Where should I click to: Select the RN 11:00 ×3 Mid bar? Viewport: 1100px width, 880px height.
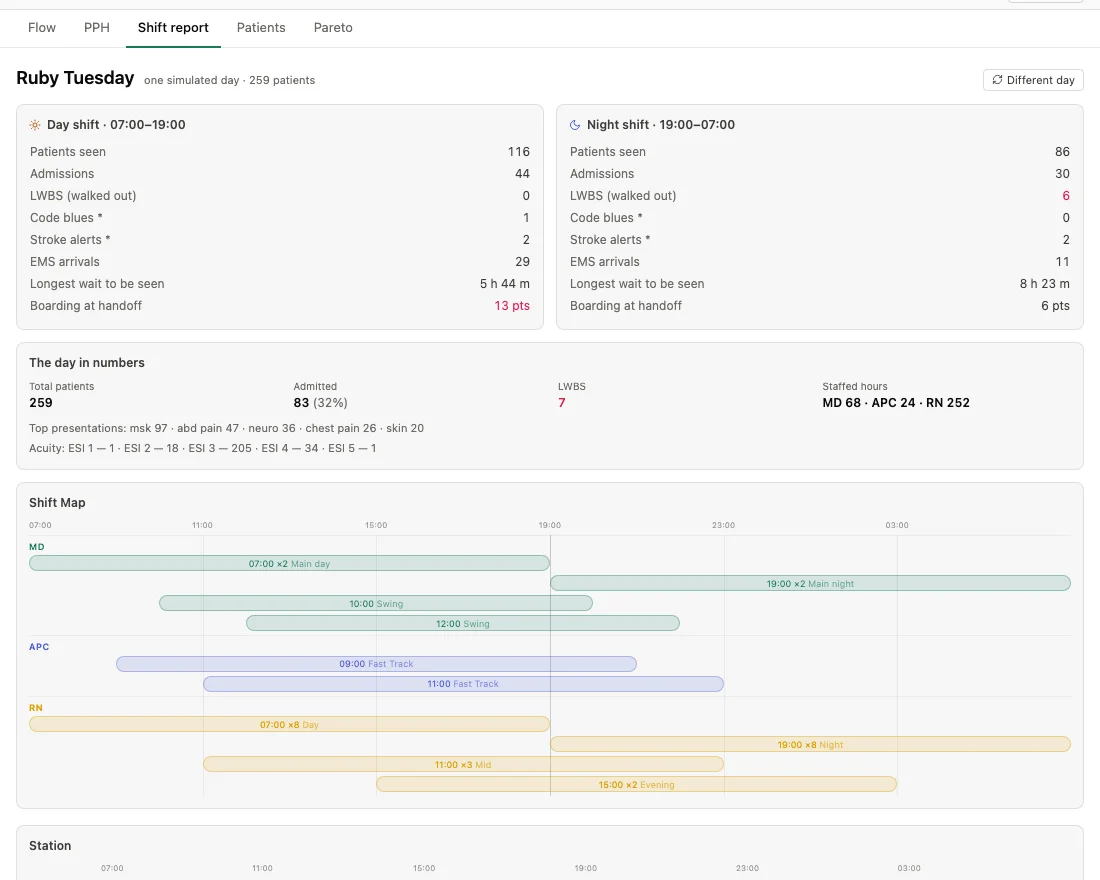point(463,764)
